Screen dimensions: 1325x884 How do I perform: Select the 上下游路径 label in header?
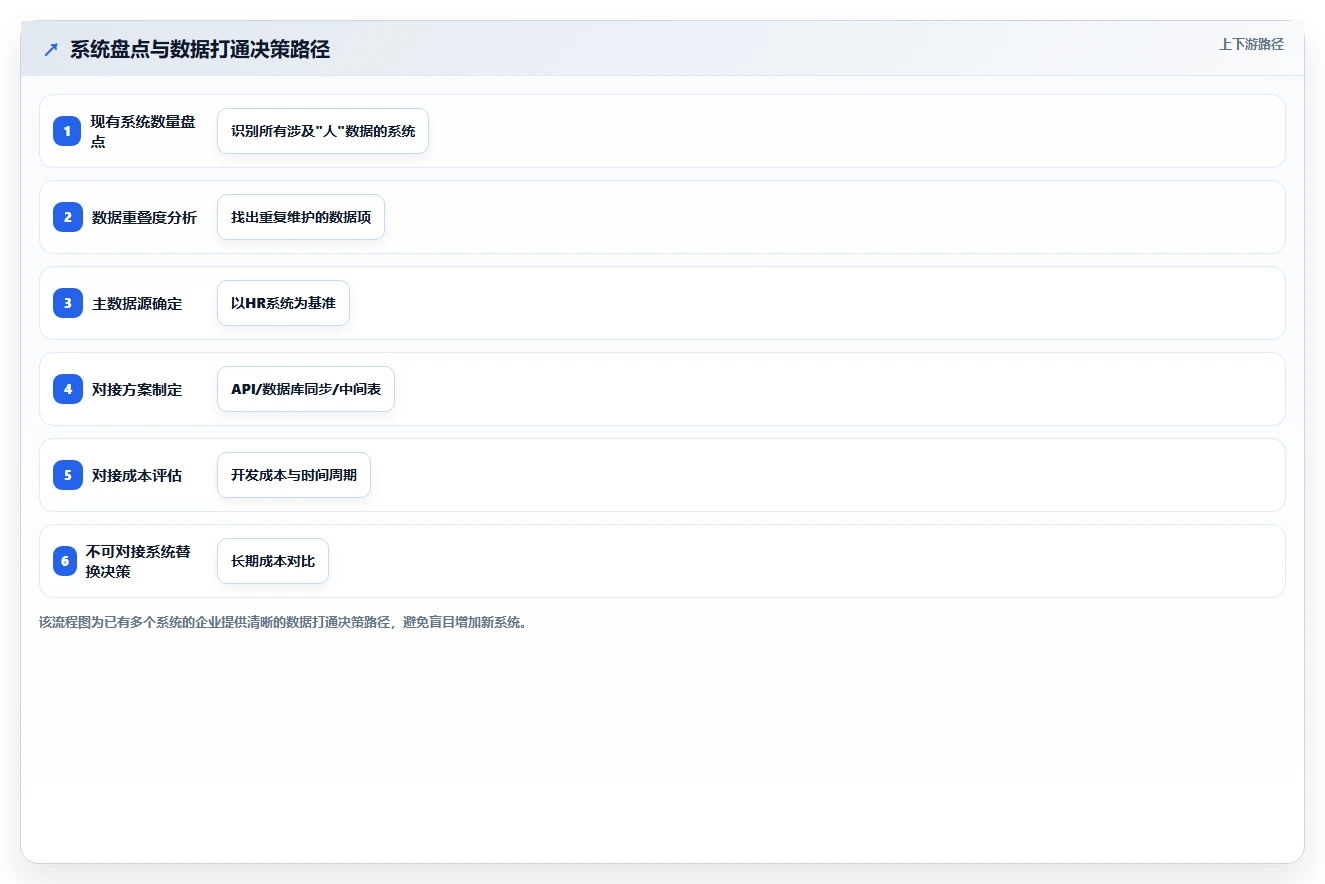(1251, 44)
